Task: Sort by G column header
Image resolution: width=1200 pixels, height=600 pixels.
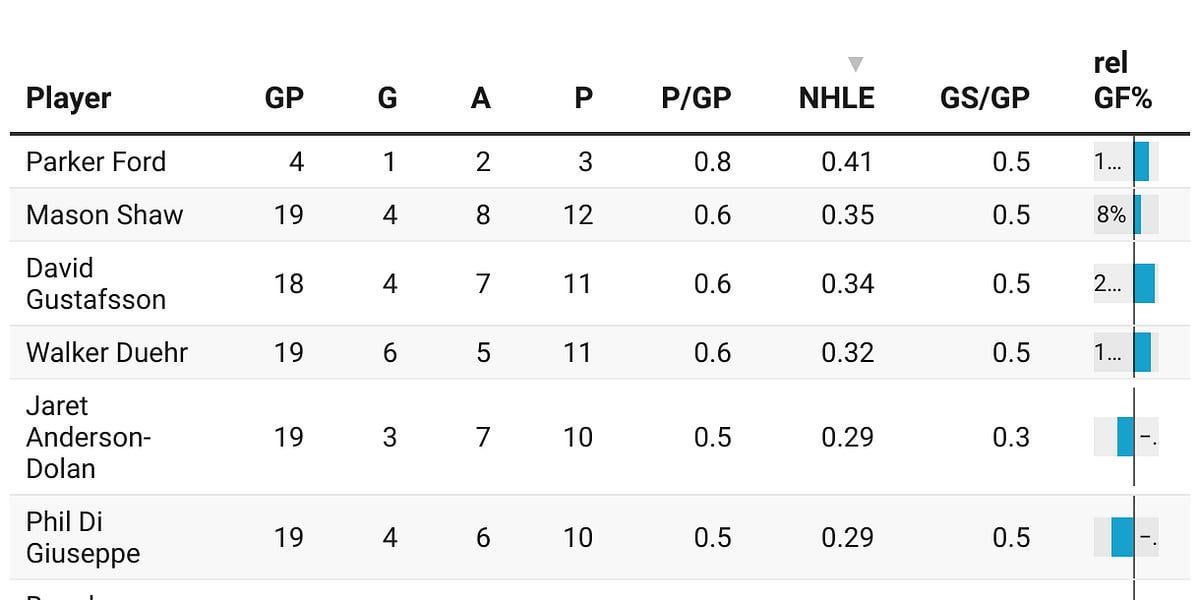Action: (x=387, y=98)
